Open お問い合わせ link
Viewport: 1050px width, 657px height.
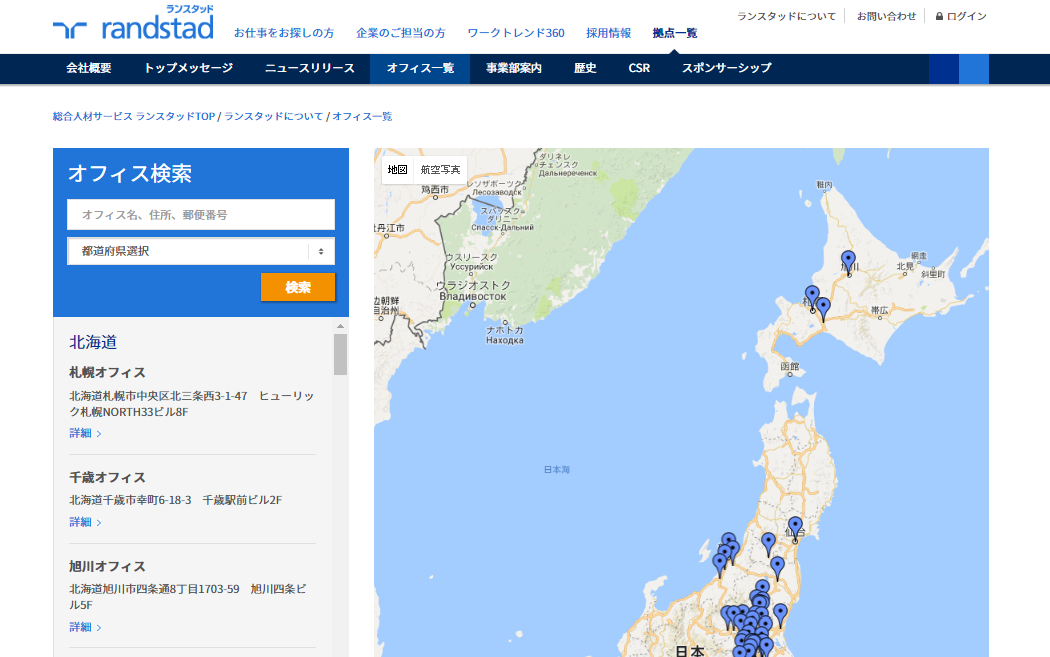click(x=886, y=16)
